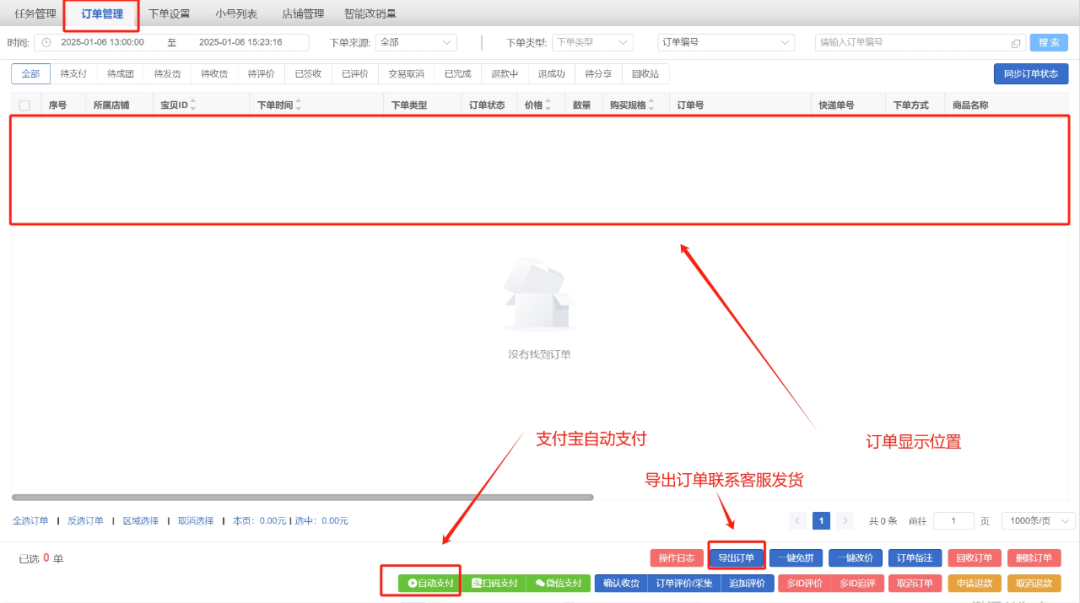
Task: Click the QR code icon on 扫码支付
Action: point(477,583)
